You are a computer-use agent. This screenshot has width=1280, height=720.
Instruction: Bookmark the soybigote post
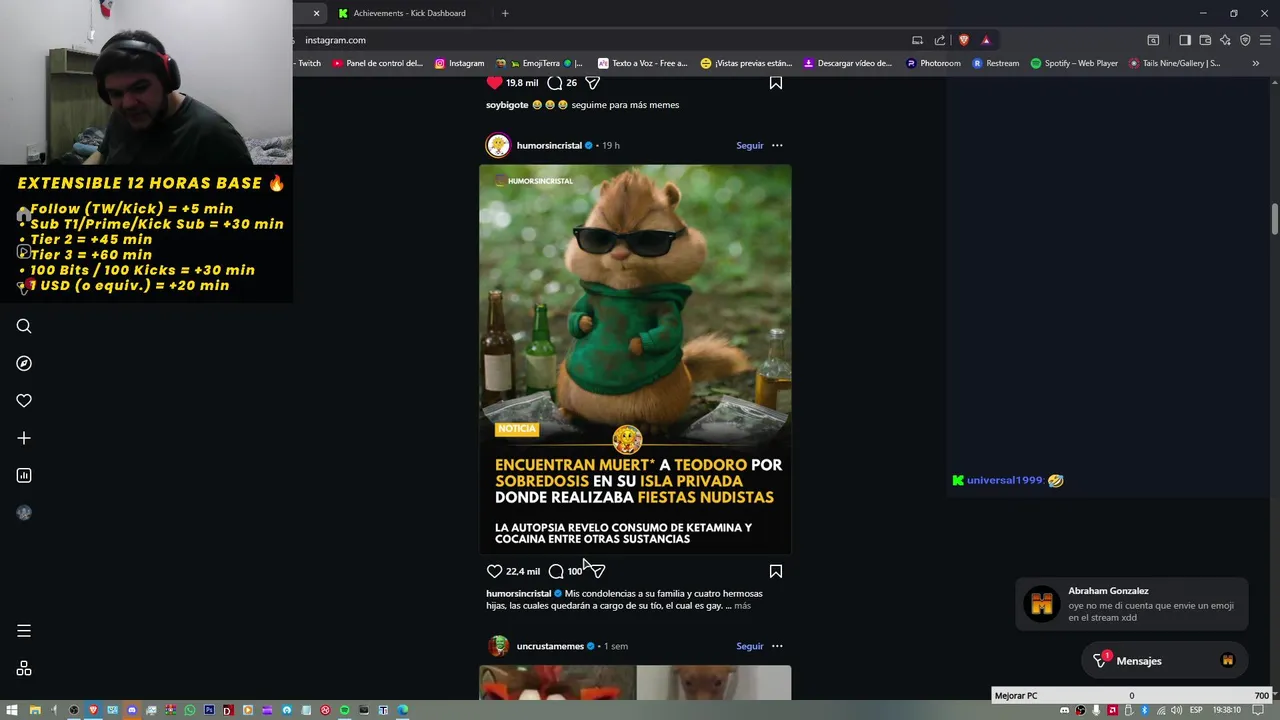[775, 83]
